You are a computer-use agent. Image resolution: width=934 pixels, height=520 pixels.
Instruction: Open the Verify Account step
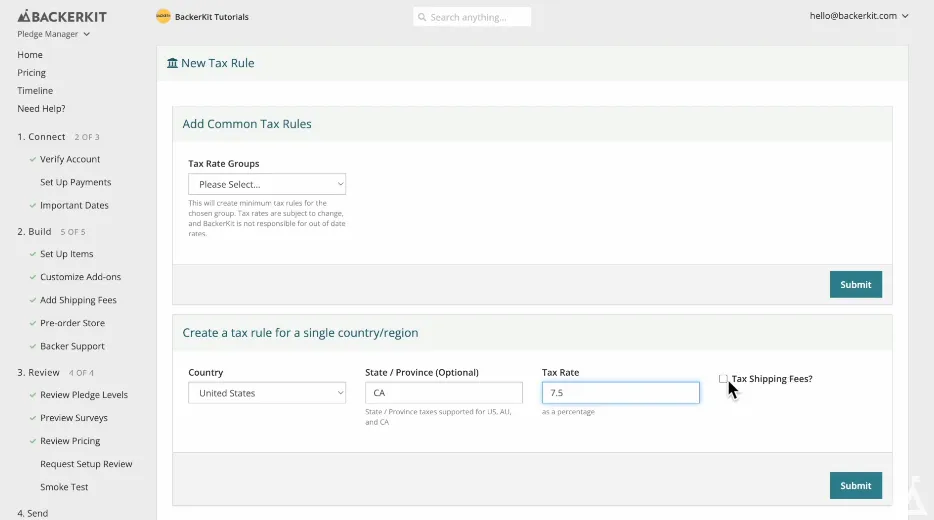70,159
